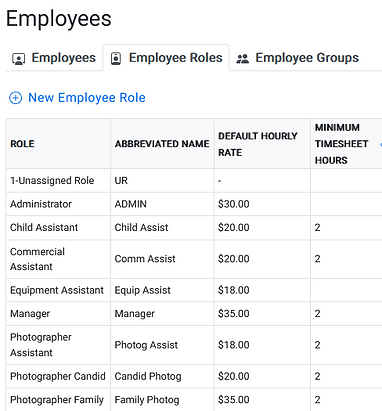This screenshot has width=382, height=411.
Task: Click the $35.00 rate for Manager
Action: point(234,314)
